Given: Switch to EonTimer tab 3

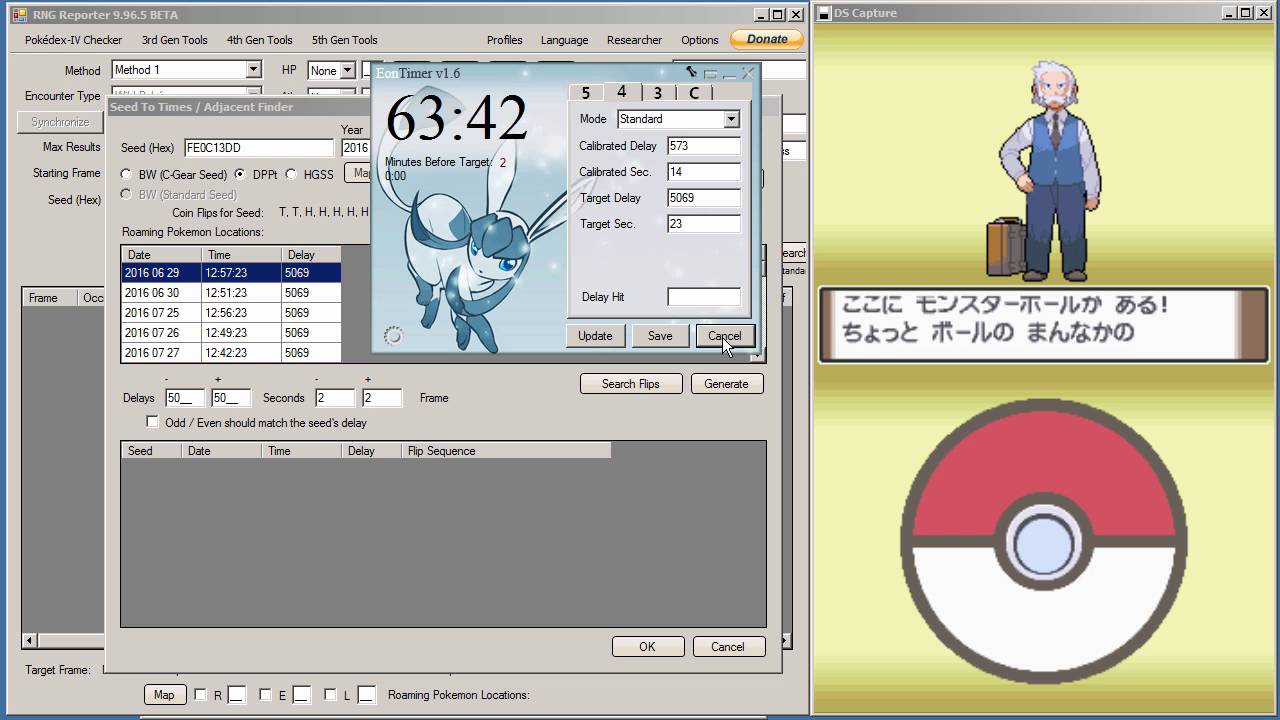Looking at the screenshot, I should click(657, 93).
